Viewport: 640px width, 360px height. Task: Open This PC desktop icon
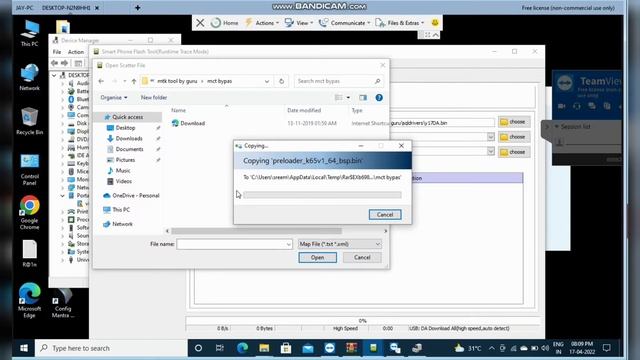[x=29, y=33]
